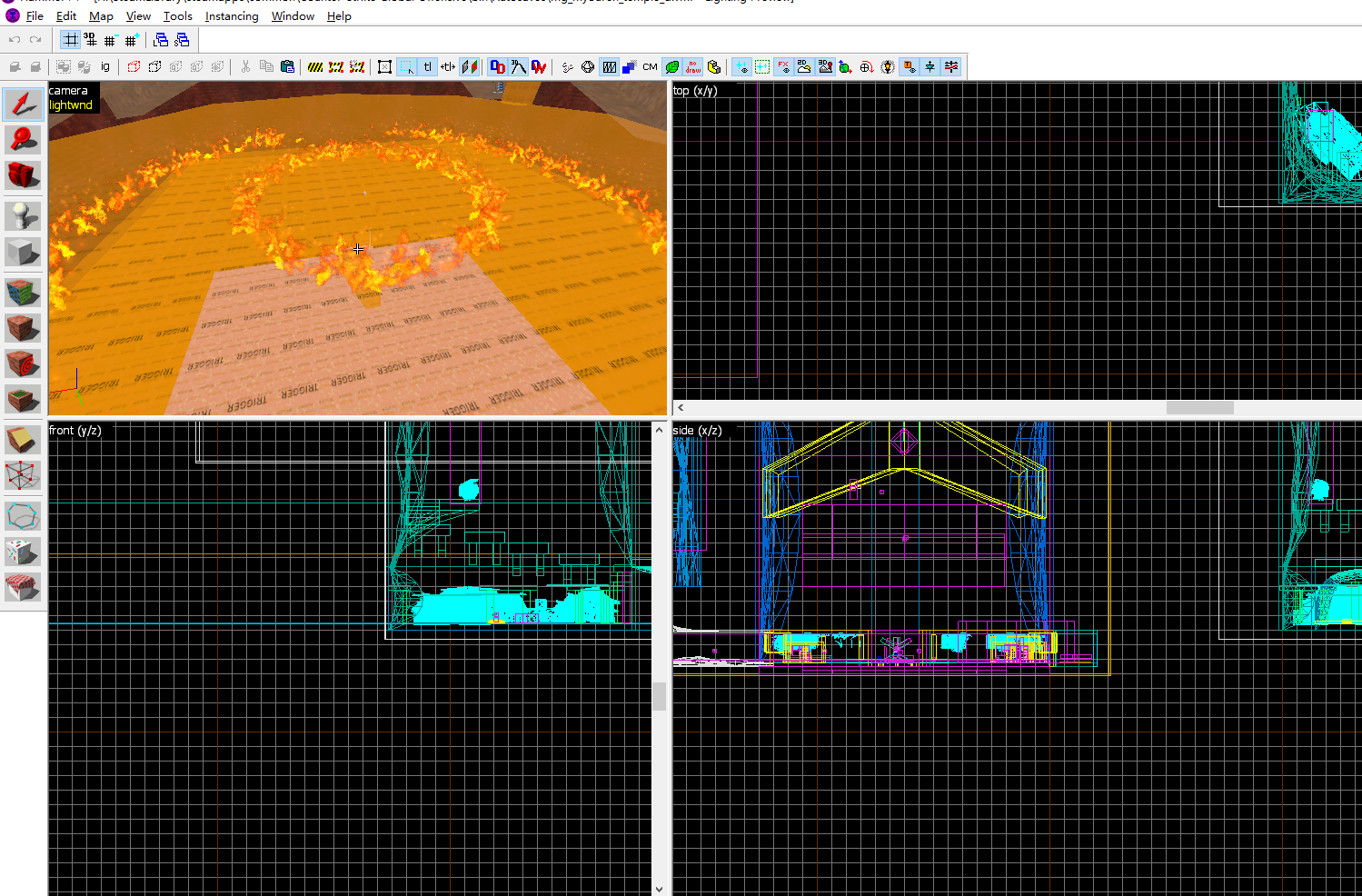
Task: Toggle the 2D grid display
Action: [70, 40]
